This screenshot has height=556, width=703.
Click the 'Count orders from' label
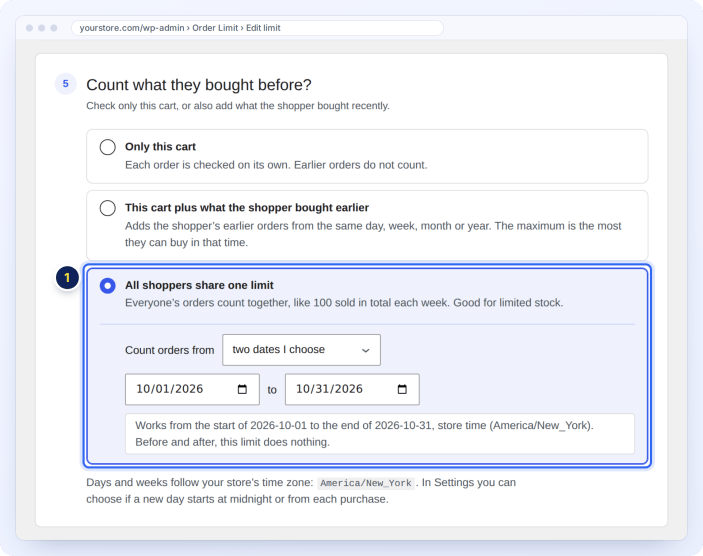tap(169, 350)
